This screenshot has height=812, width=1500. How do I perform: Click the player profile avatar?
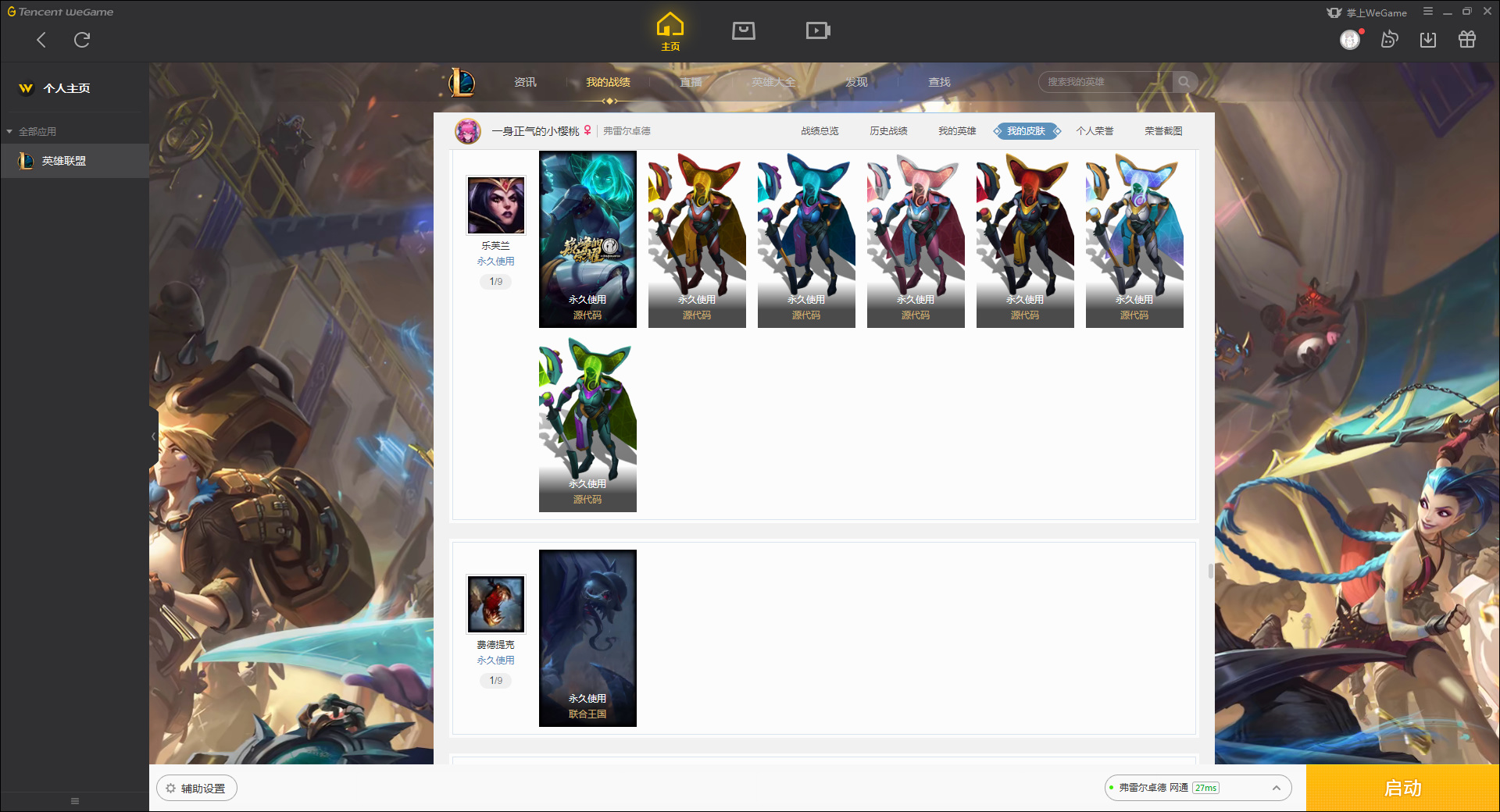coord(468,131)
